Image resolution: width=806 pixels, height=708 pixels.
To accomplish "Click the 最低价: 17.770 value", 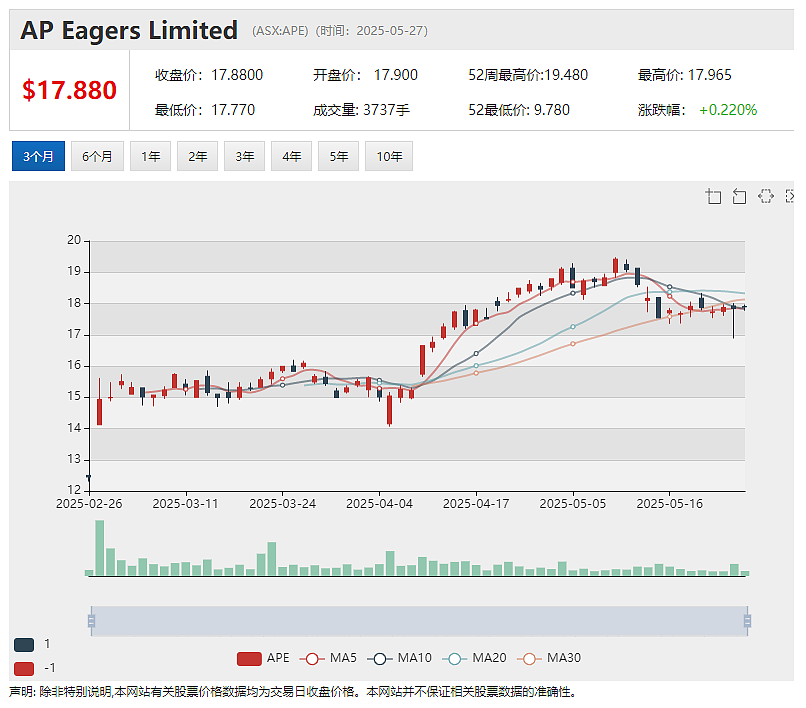I will coord(205,110).
